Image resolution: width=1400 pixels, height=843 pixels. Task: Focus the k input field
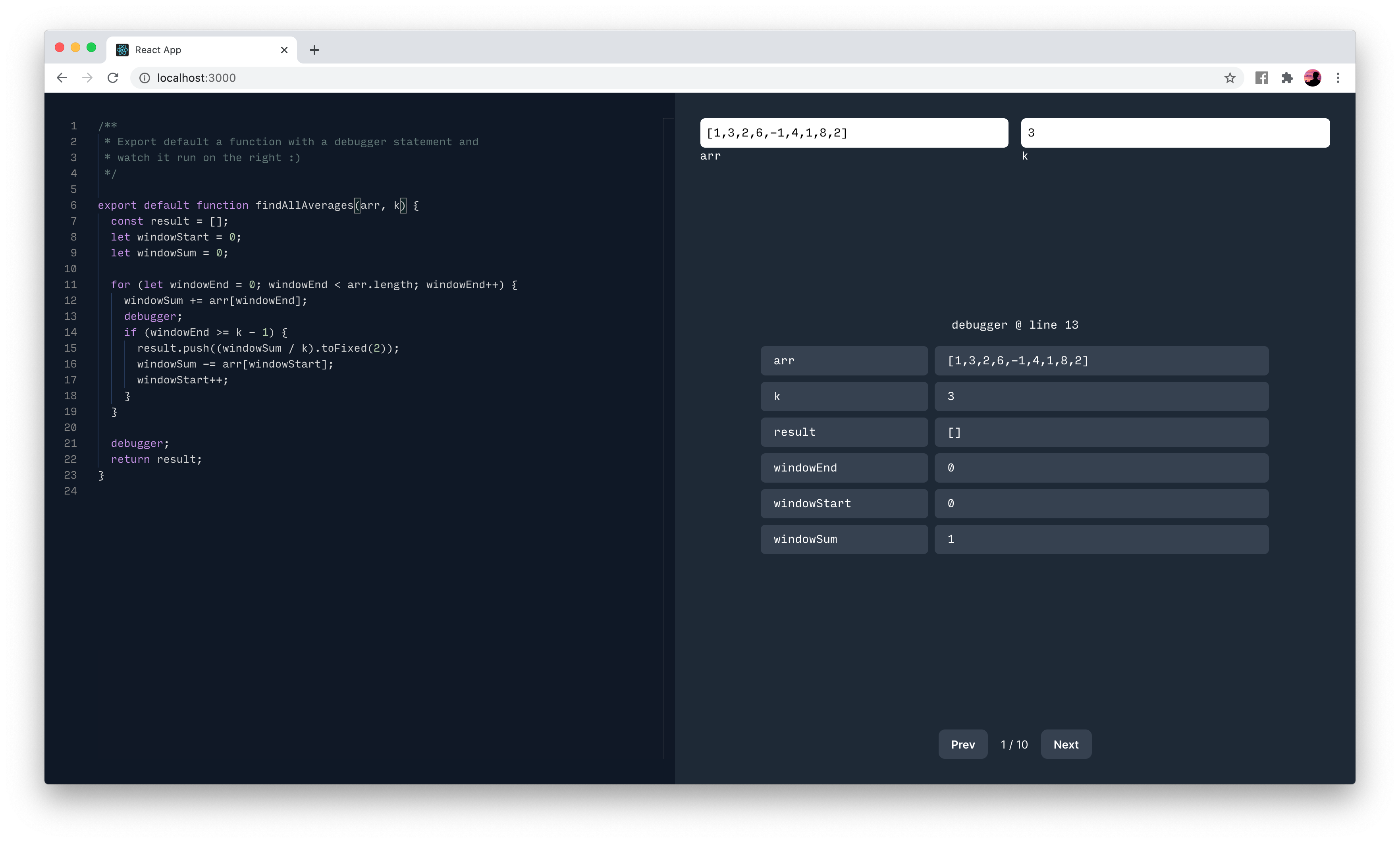pyautogui.click(x=1174, y=133)
